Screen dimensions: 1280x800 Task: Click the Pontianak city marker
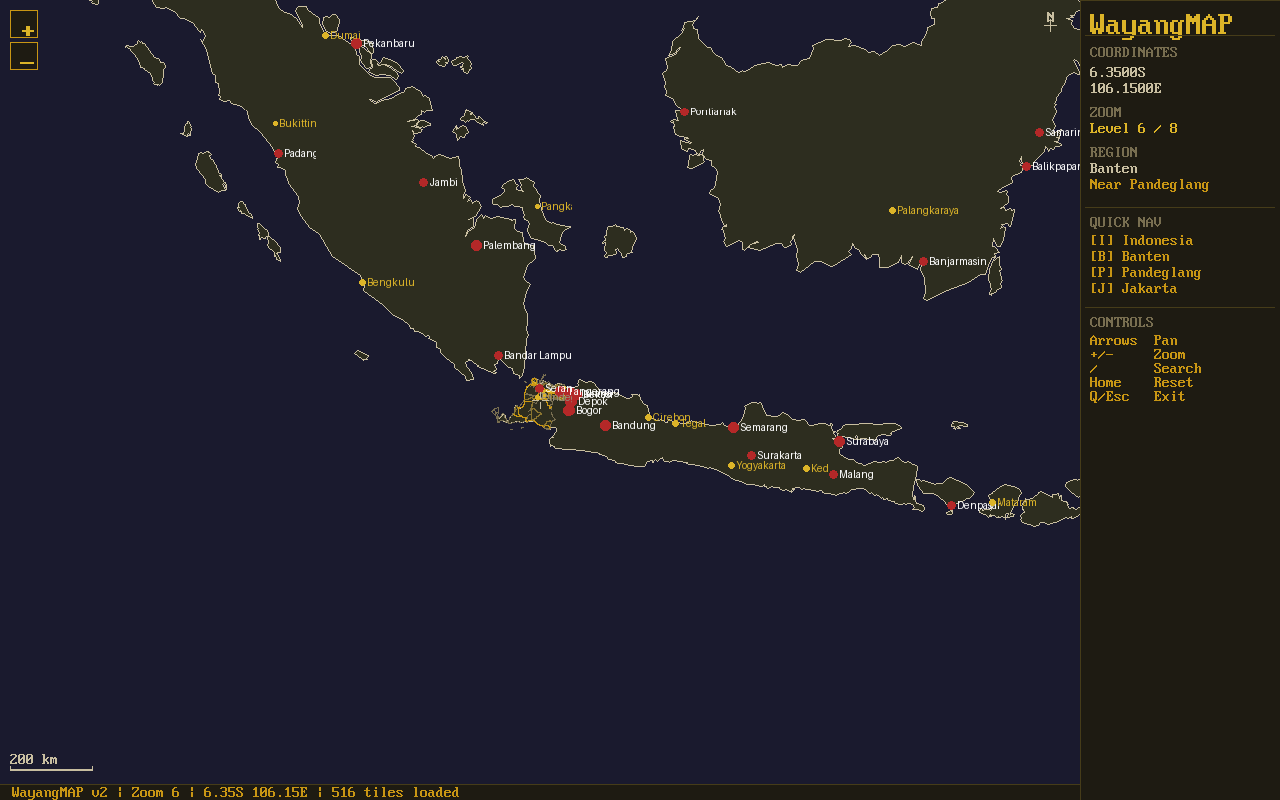point(683,111)
